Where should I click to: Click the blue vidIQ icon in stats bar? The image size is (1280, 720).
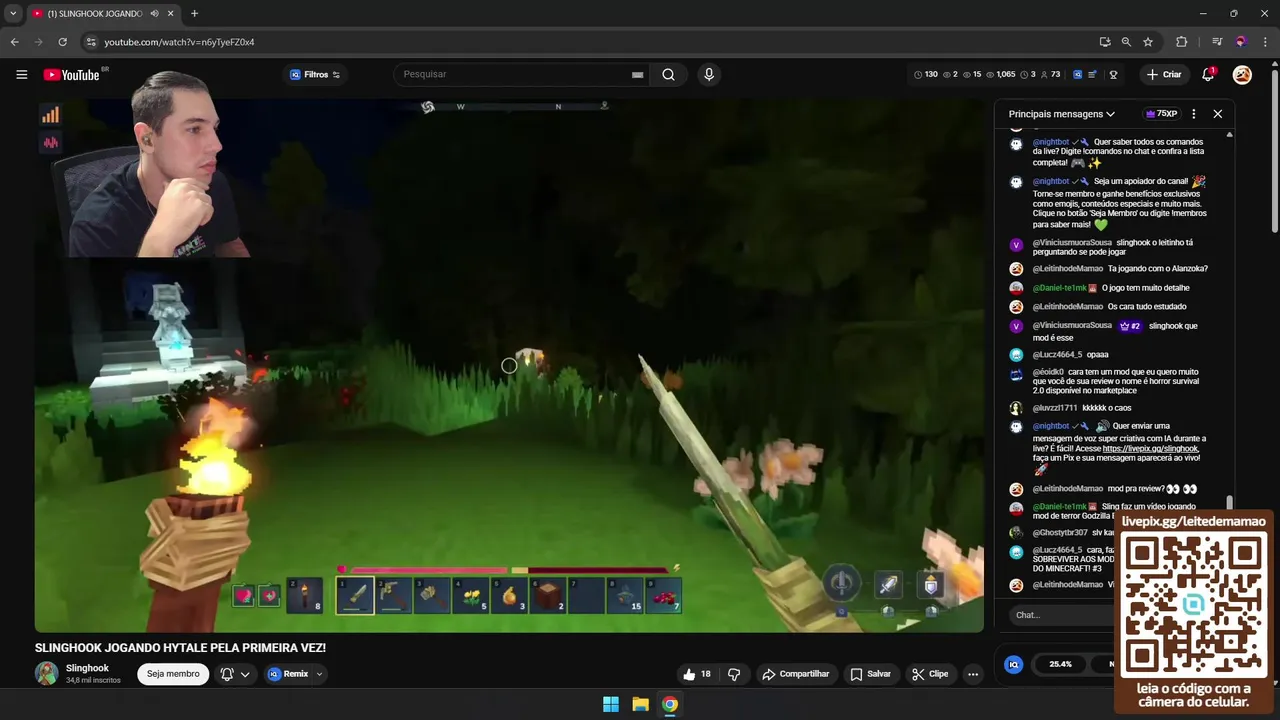(x=1077, y=75)
